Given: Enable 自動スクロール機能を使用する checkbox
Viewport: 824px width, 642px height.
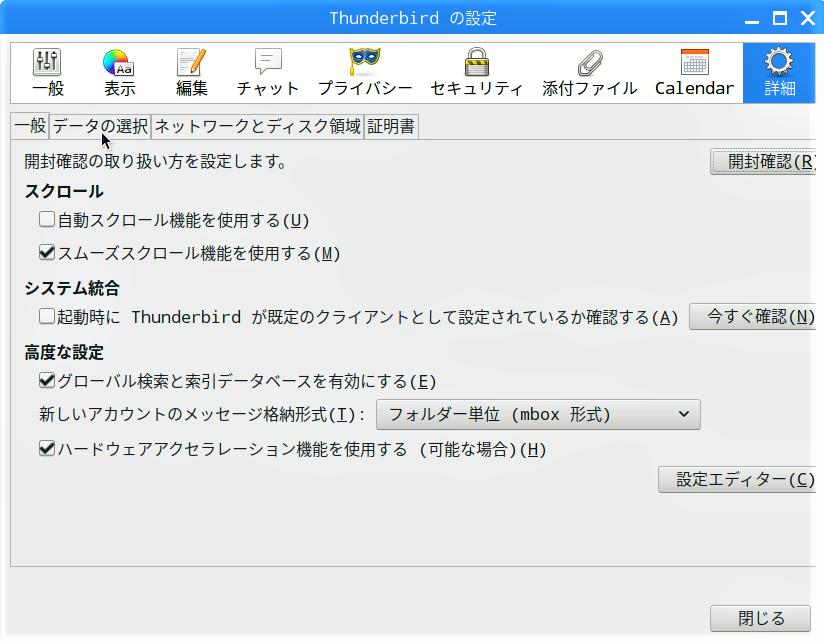Looking at the screenshot, I should (x=47, y=219).
